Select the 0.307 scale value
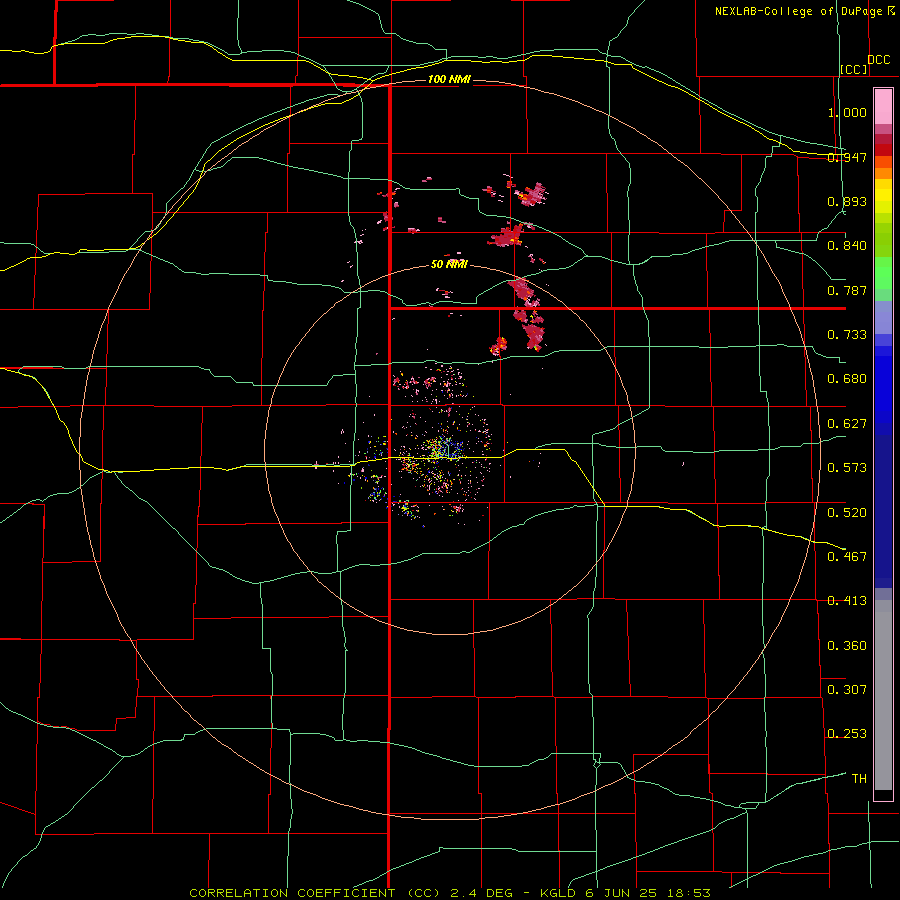Viewport: 900px width, 900px height. click(x=847, y=689)
